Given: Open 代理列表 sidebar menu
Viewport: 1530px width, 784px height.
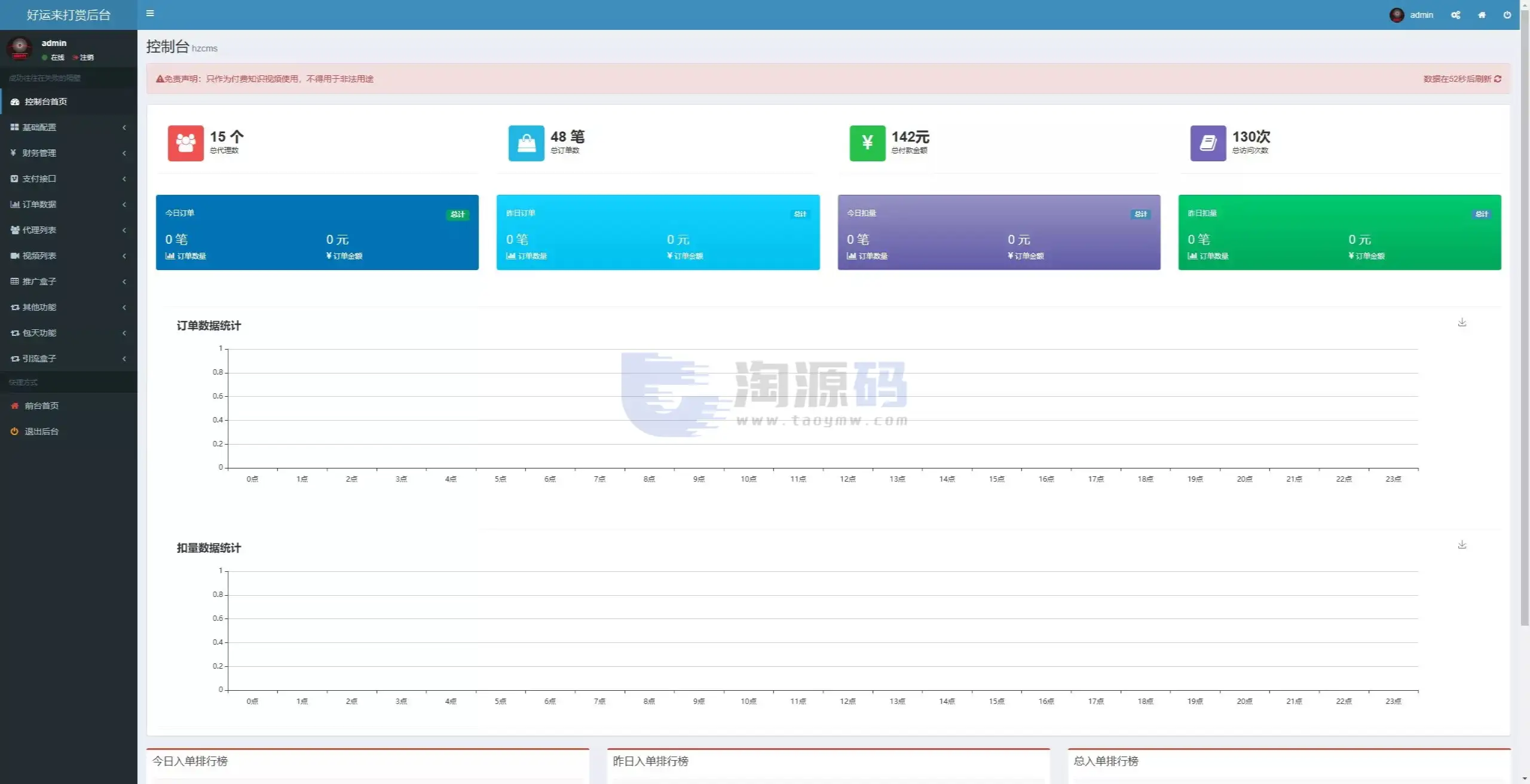Looking at the screenshot, I should (69, 230).
